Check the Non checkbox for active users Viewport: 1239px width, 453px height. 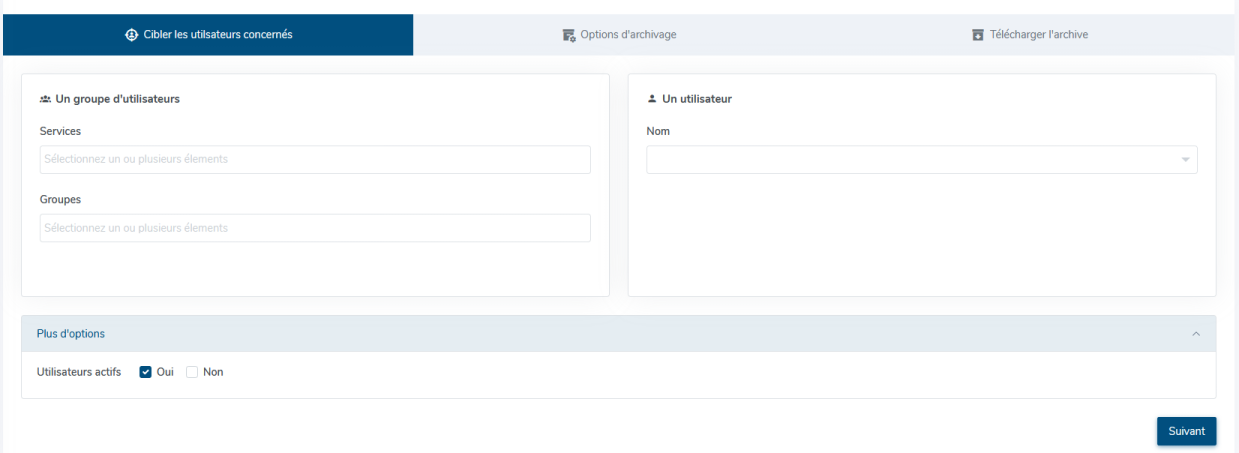(192, 372)
